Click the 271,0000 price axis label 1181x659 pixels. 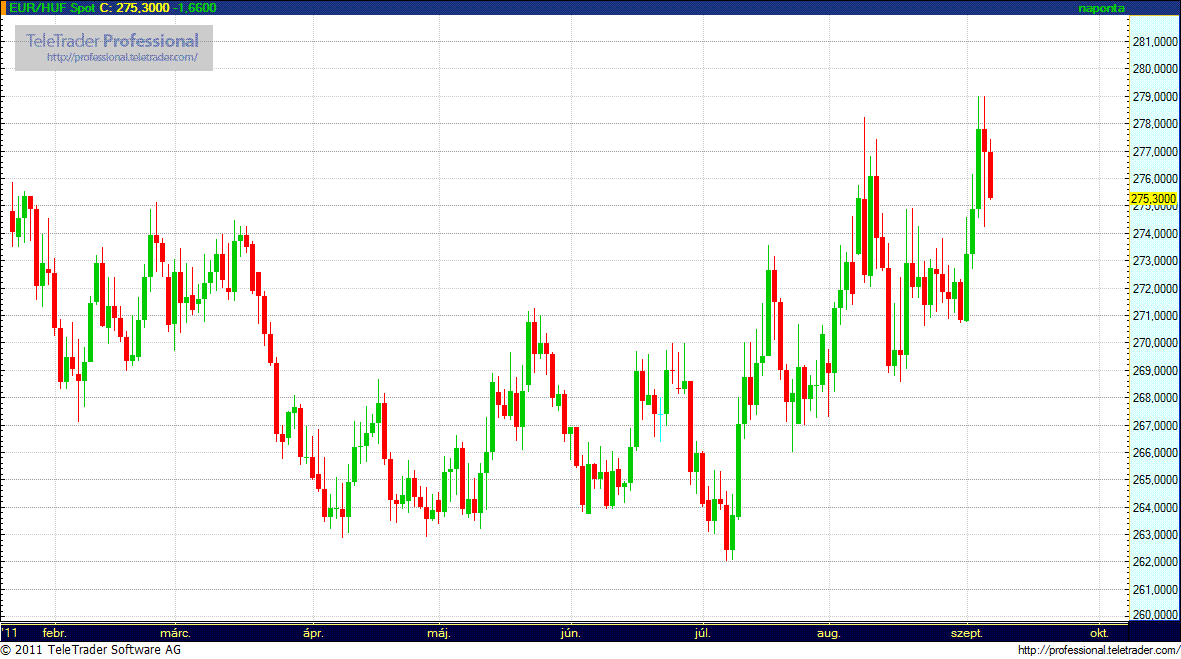click(1155, 316)
